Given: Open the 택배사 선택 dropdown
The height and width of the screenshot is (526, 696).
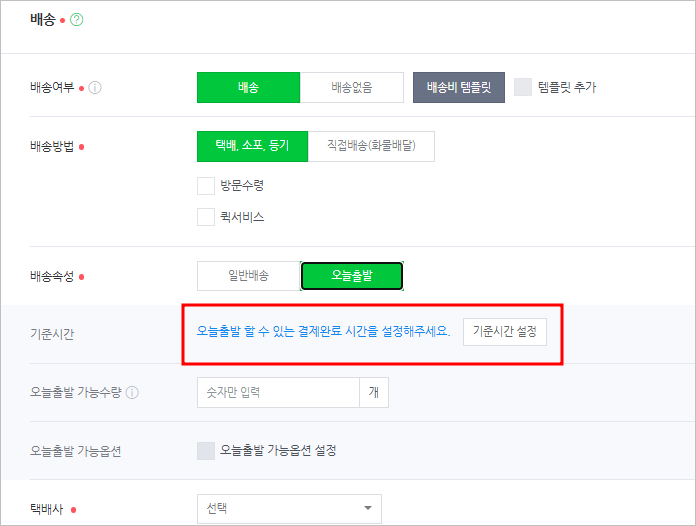Looking at the screenshot, I should pos(289,509).
